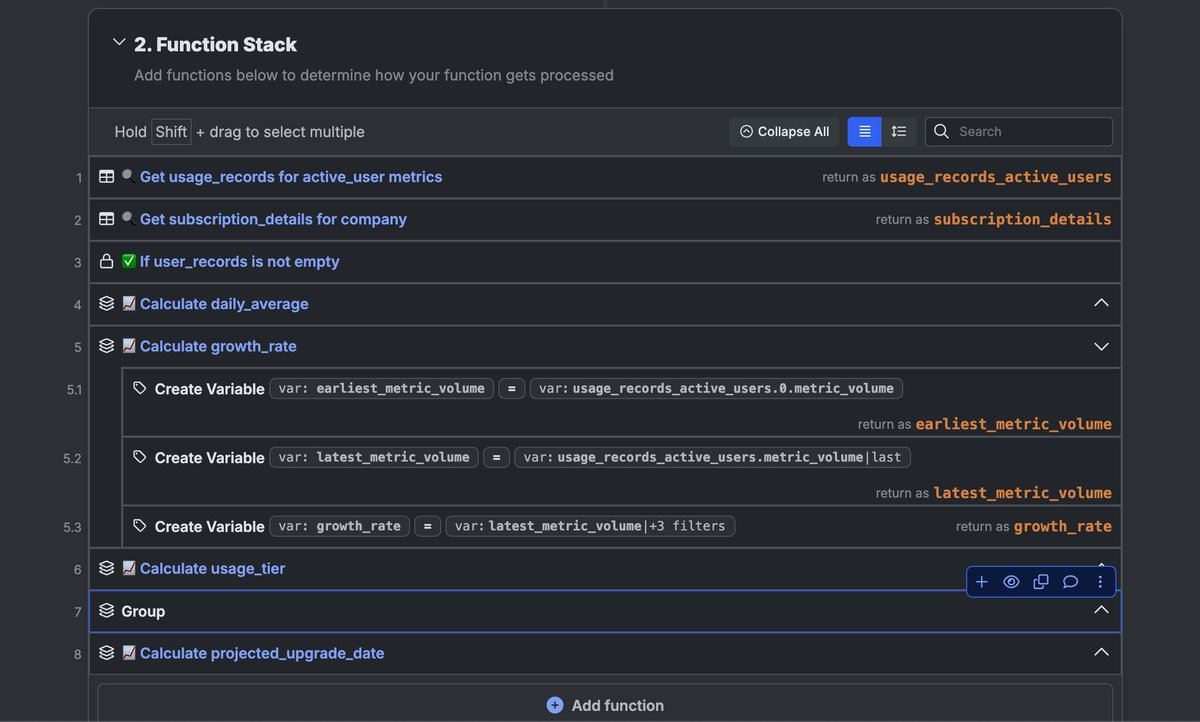Click the green checkmark on the If statement
This screenshot has width=1200, height=722.
[126, 261]
